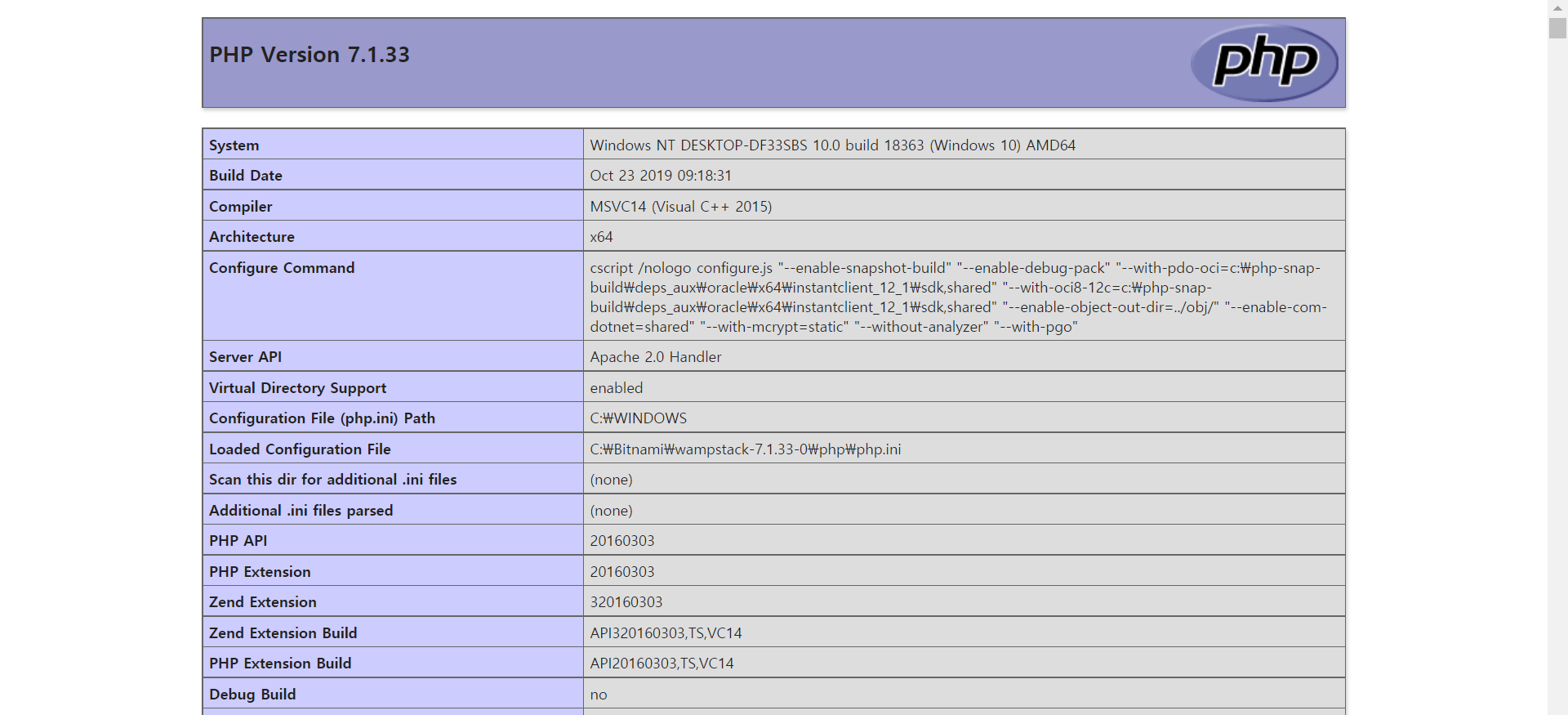Viewport: 1568px width, 715px height.
Task: Click the Bitnami wampstack php.ini path
Action: 746,449
